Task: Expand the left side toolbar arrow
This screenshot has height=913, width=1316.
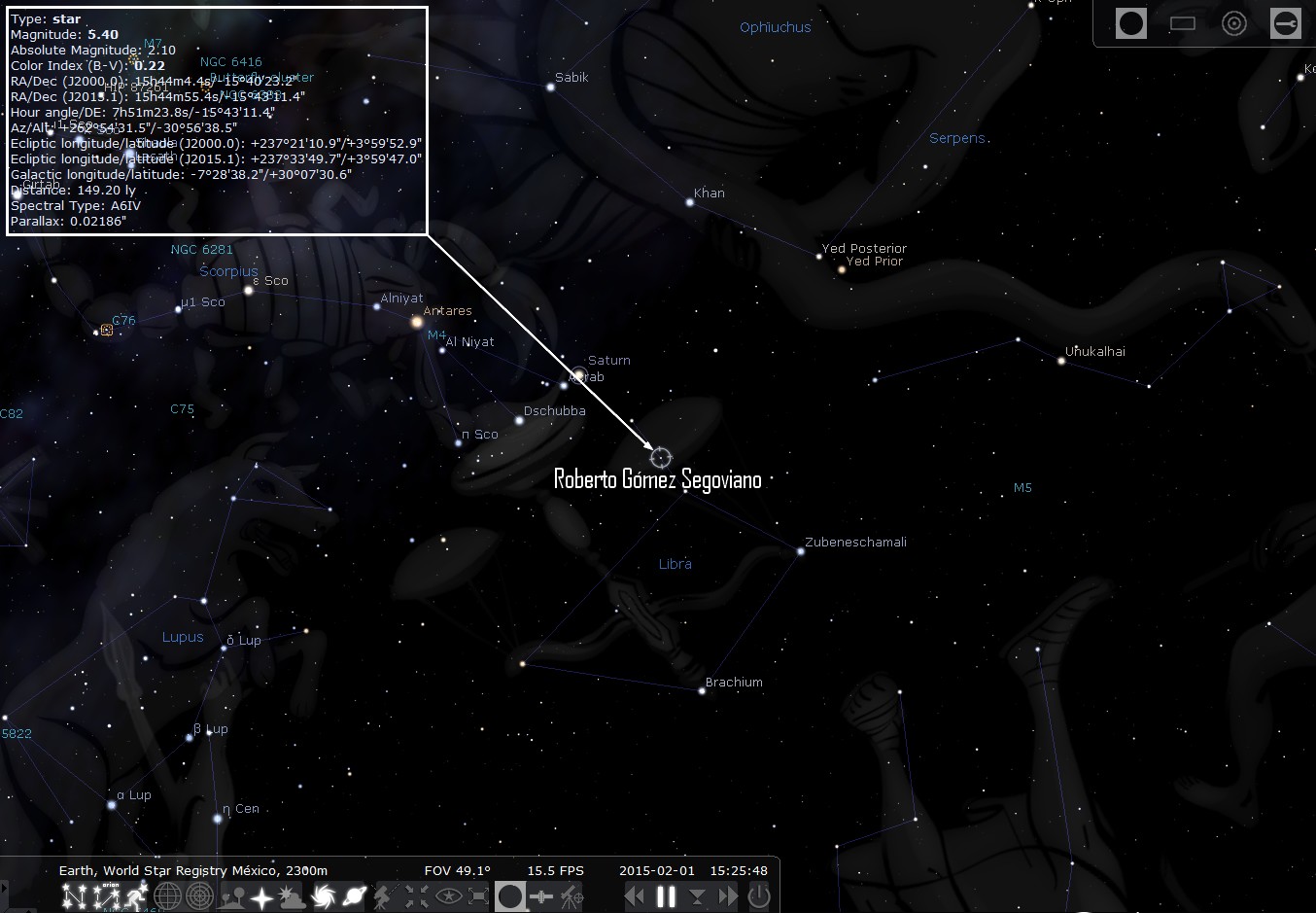Action: 4,891
